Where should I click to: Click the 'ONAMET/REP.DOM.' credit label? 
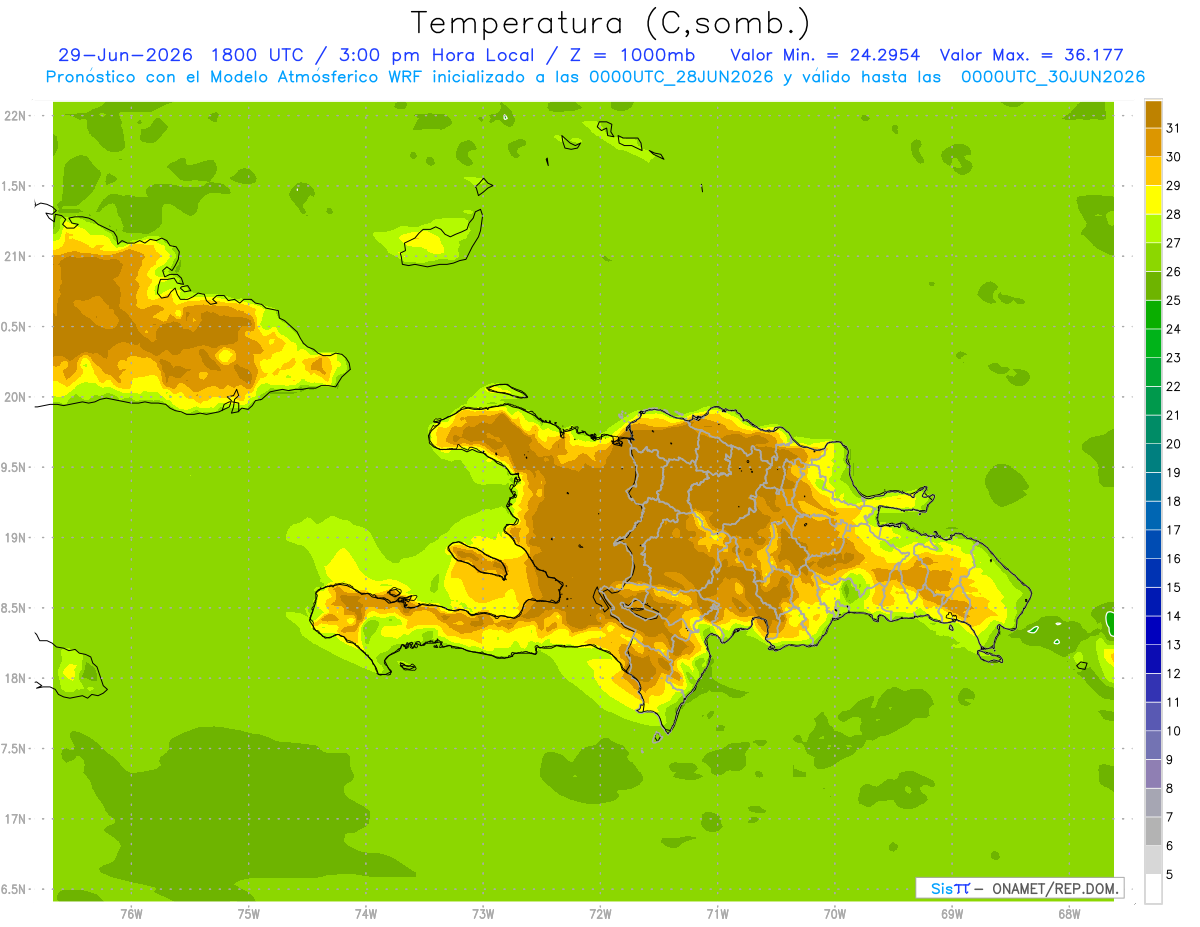click(x=1053, y=888)
